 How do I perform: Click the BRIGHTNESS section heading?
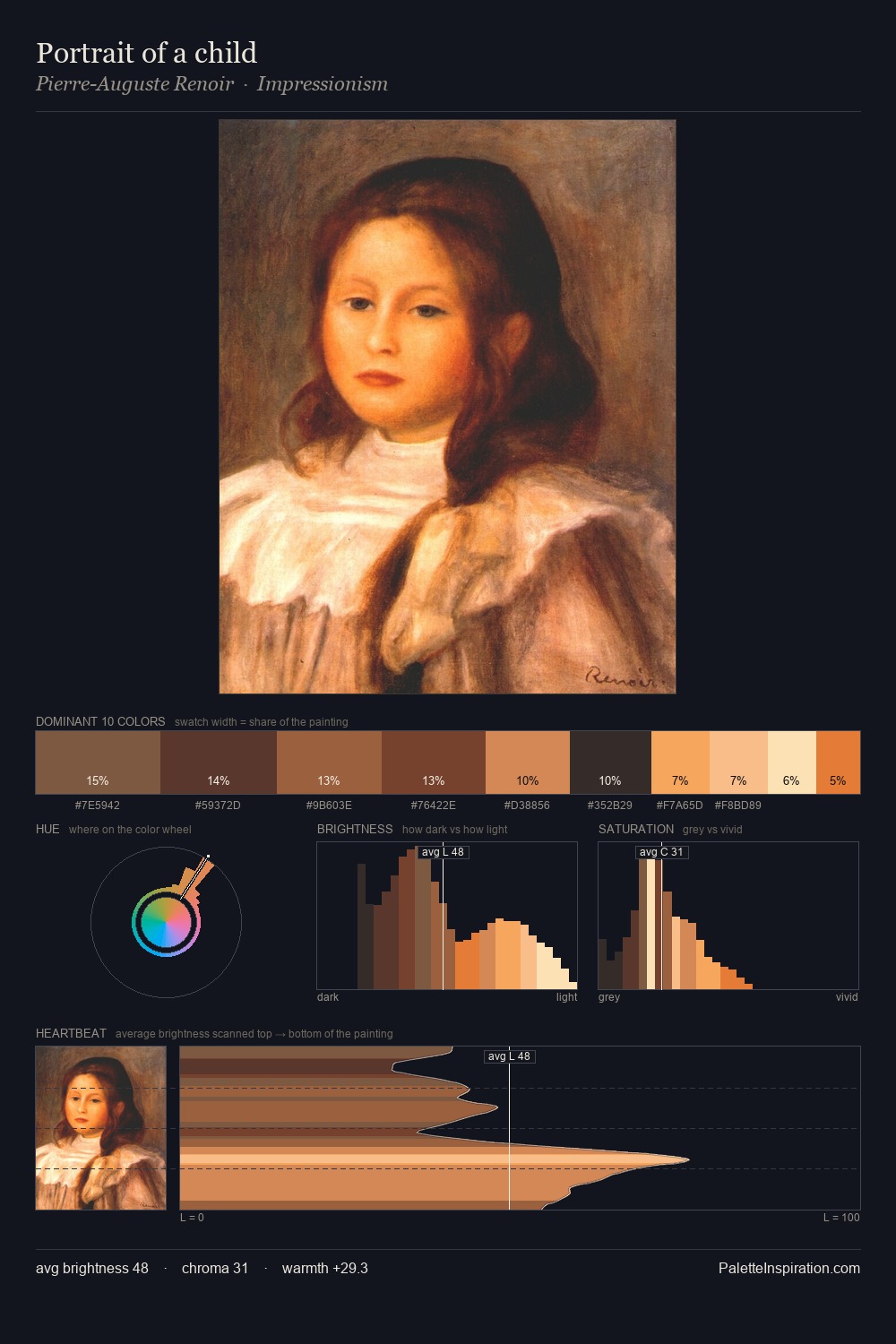click(355, 829)
